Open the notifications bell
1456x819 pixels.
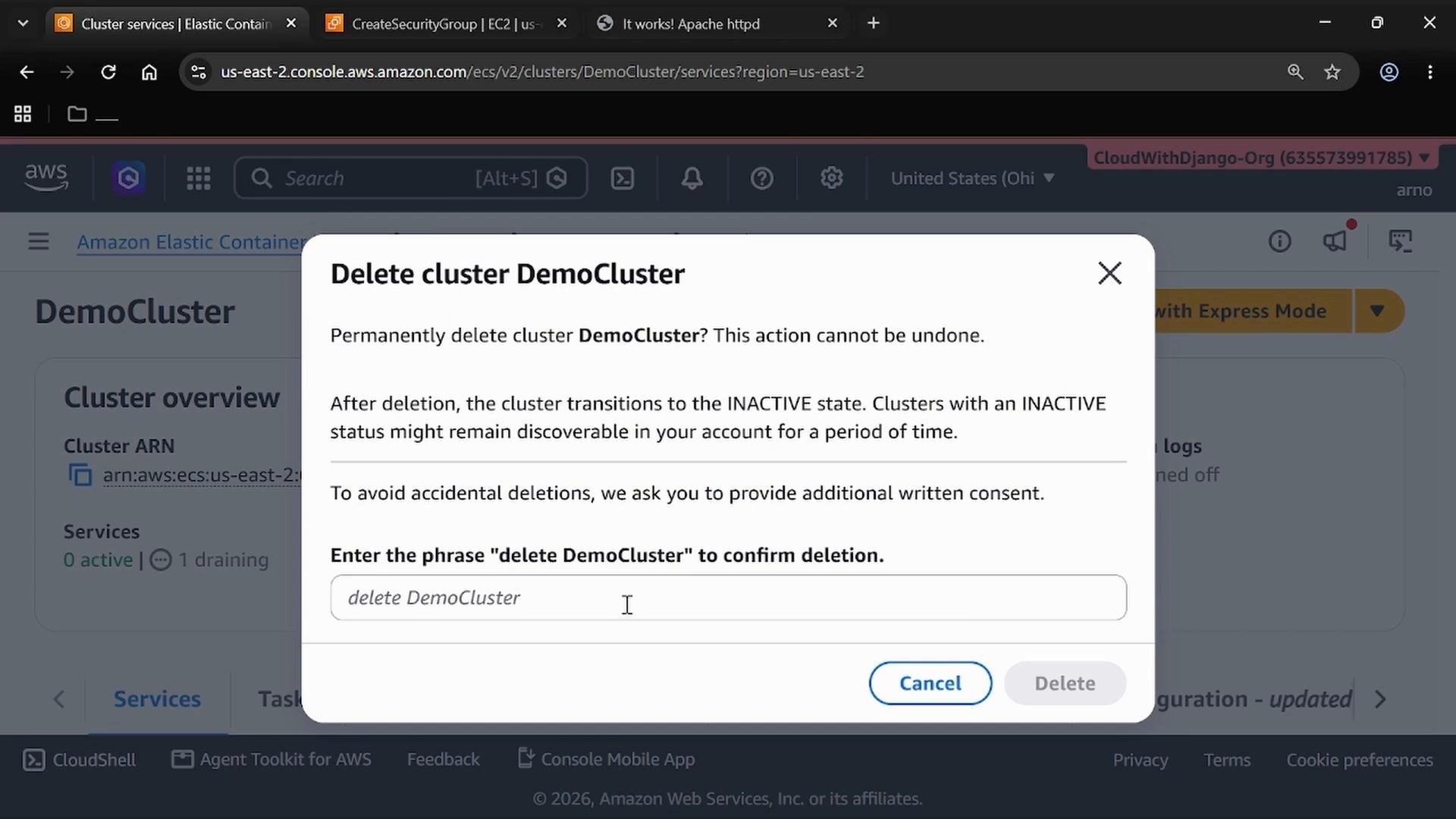[692, 178]
